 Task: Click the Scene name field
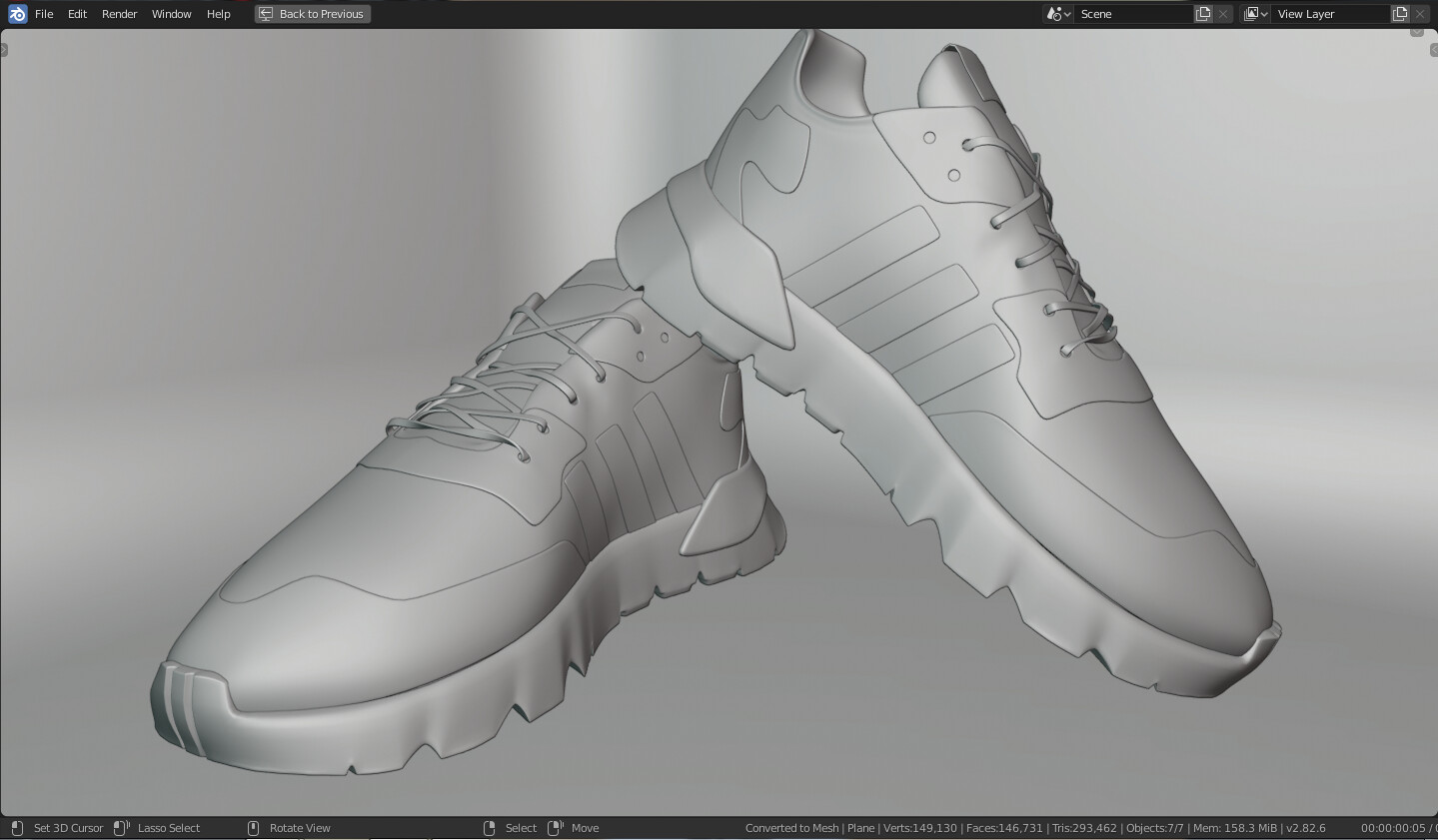pos(1134,14)
